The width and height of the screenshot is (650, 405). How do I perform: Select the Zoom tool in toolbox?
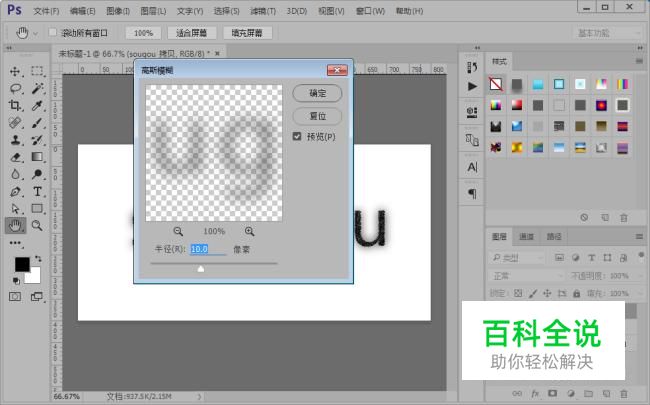[x=37, y=225]
